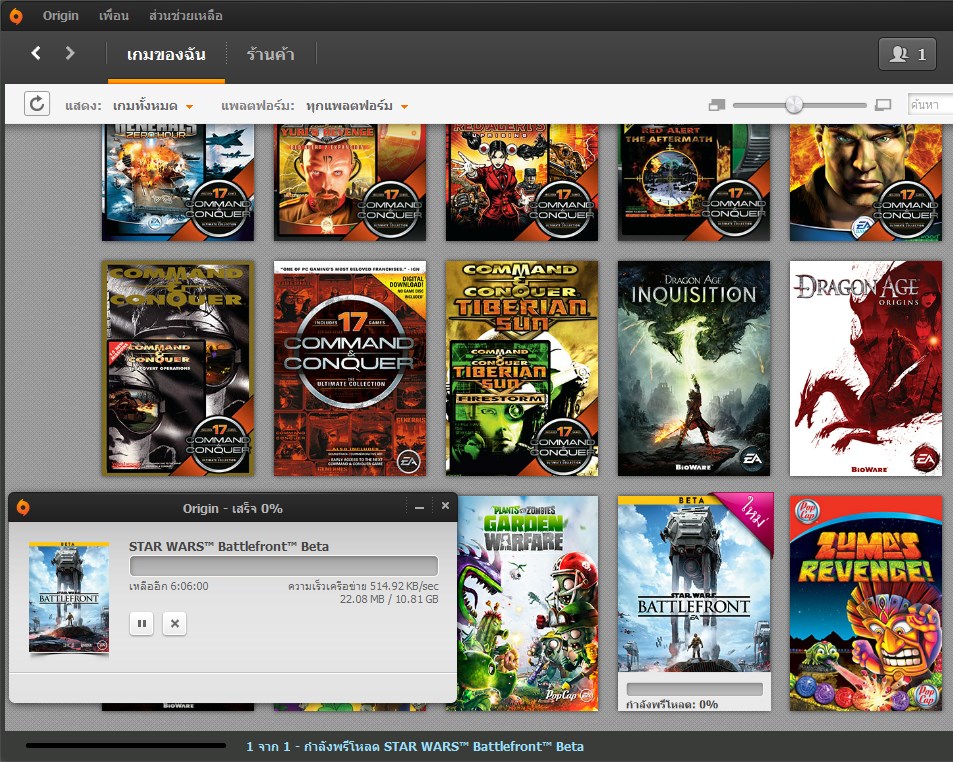Select Red Alert The Aftermath tile
This screenshot has height=762, width=953.
693,182
